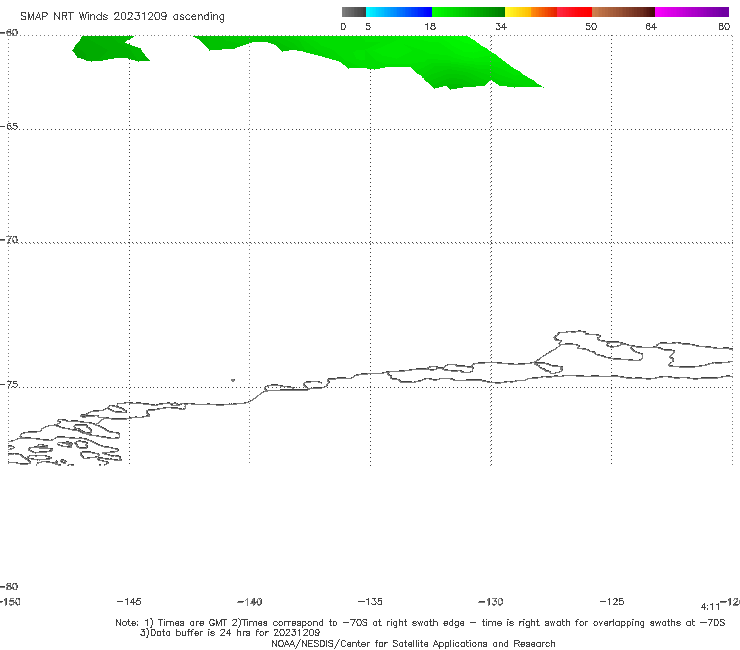Click the gray segment of the wind colorbar
The image size is (740, 650).
click(x=354, y=12)
